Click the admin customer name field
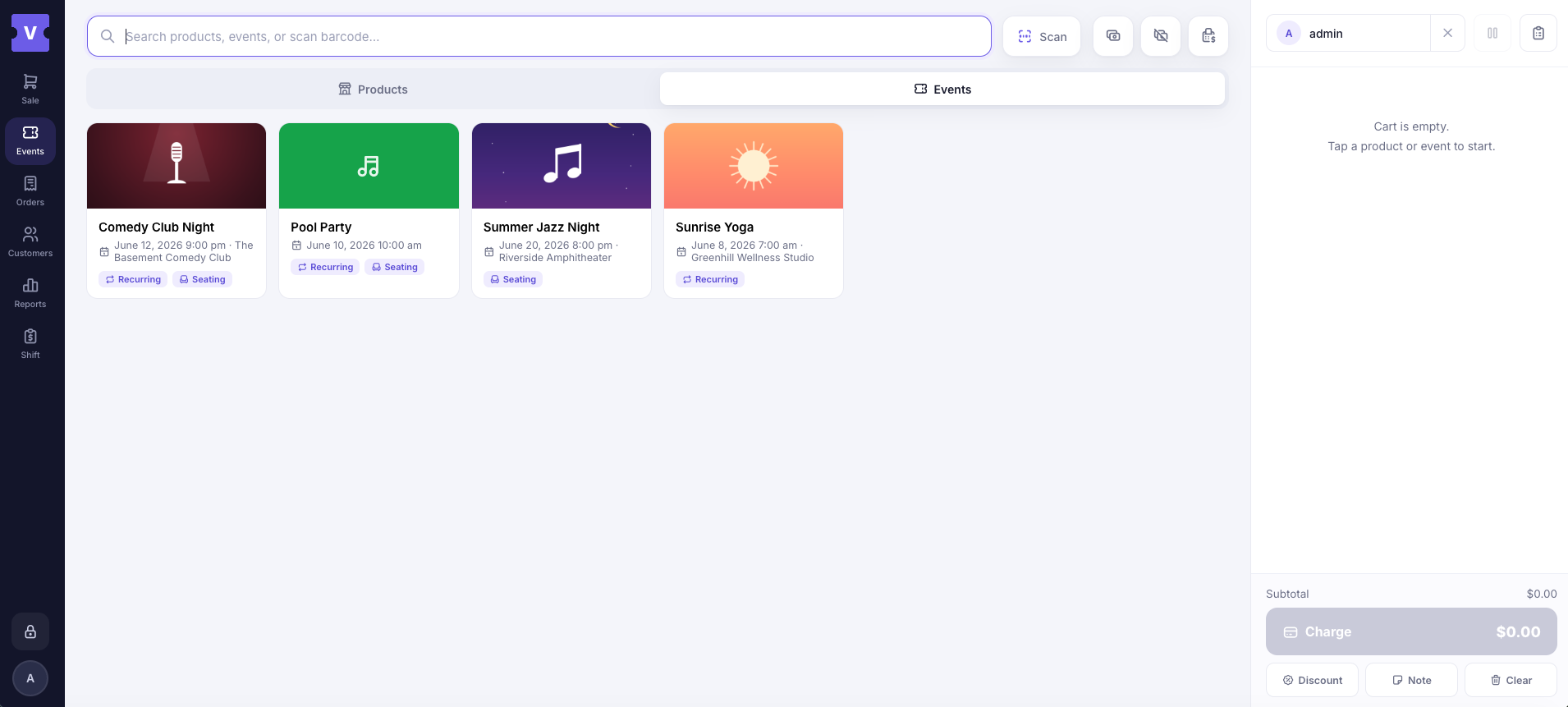Viewport: 1568px width, 707px height. click(x=1348, y=33)
